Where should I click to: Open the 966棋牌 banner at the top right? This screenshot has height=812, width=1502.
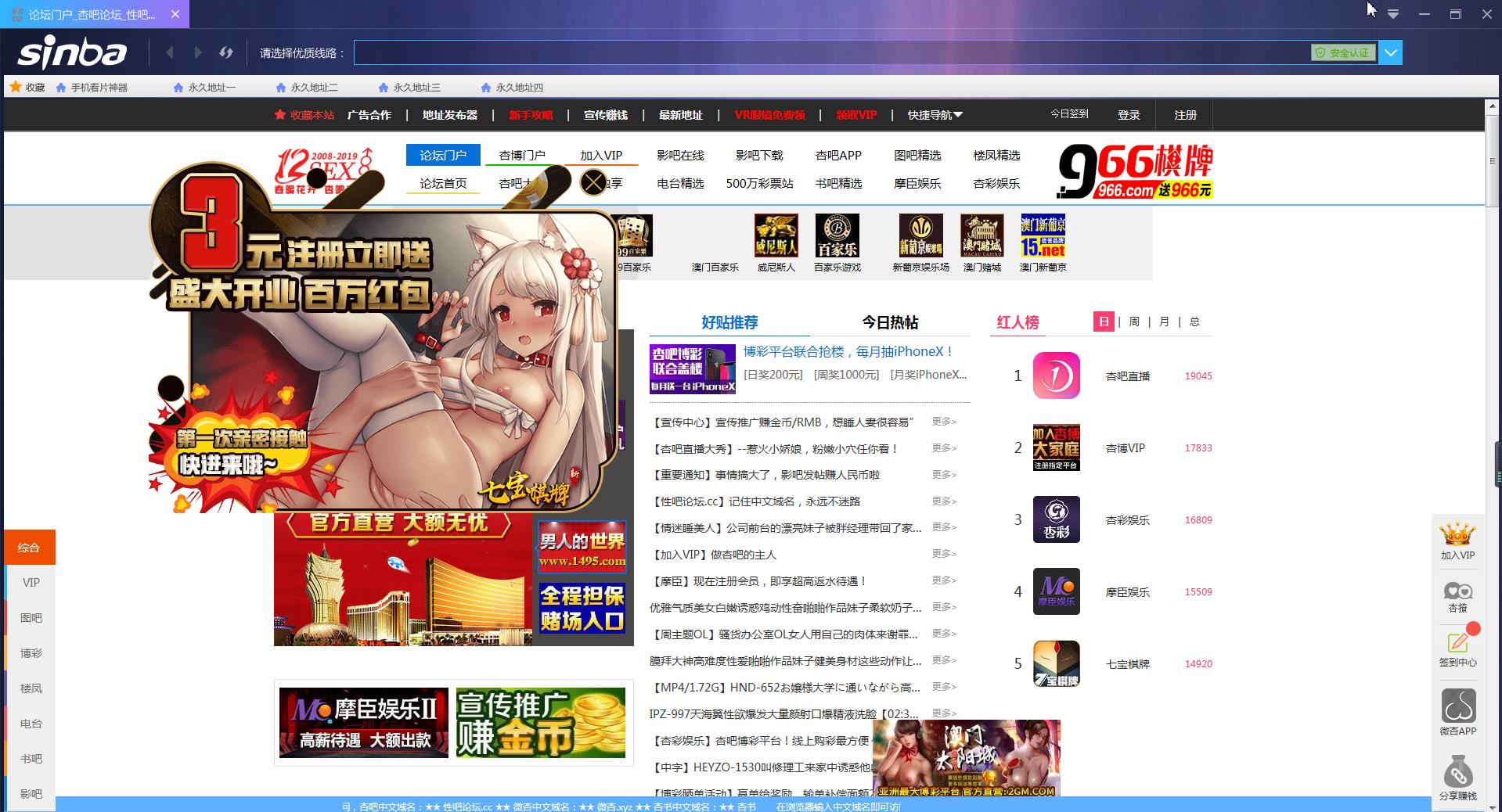click(x=1134, y=171)
